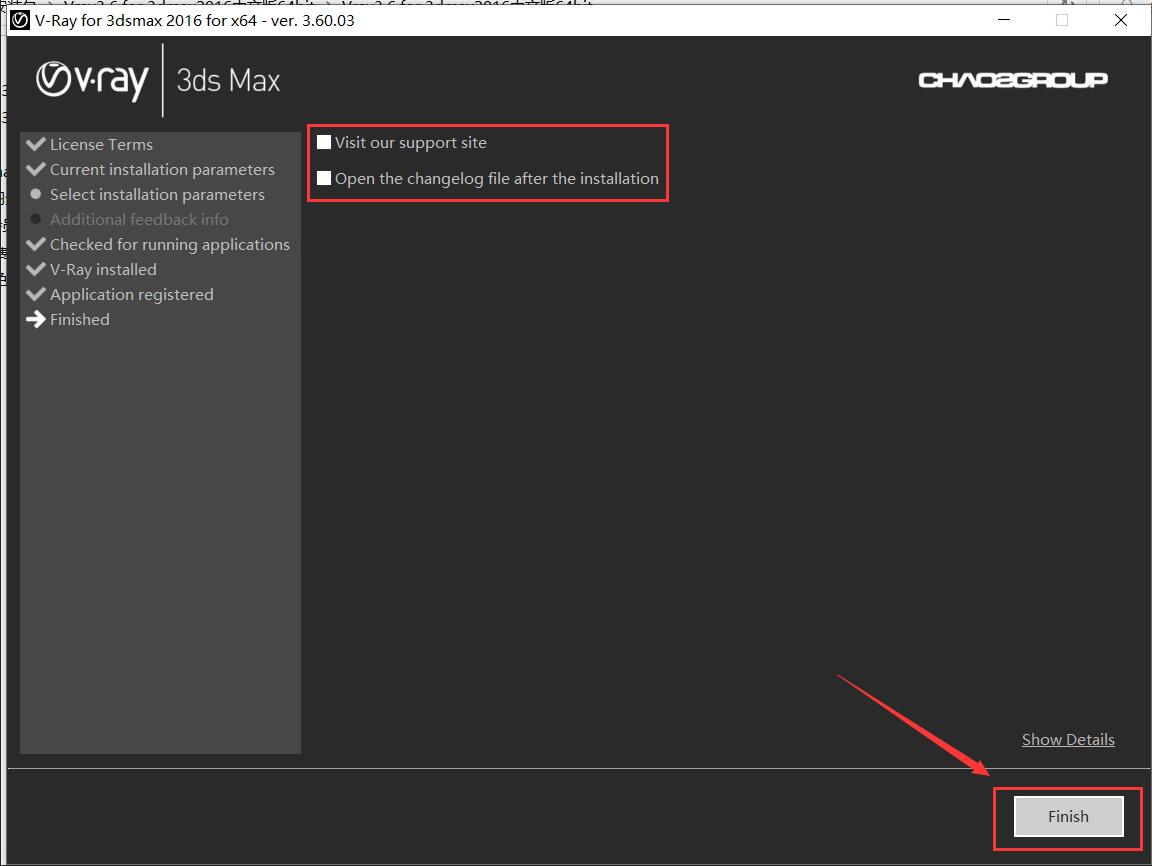Minimize the V-Ray installer window

(x=1003, y=20)
